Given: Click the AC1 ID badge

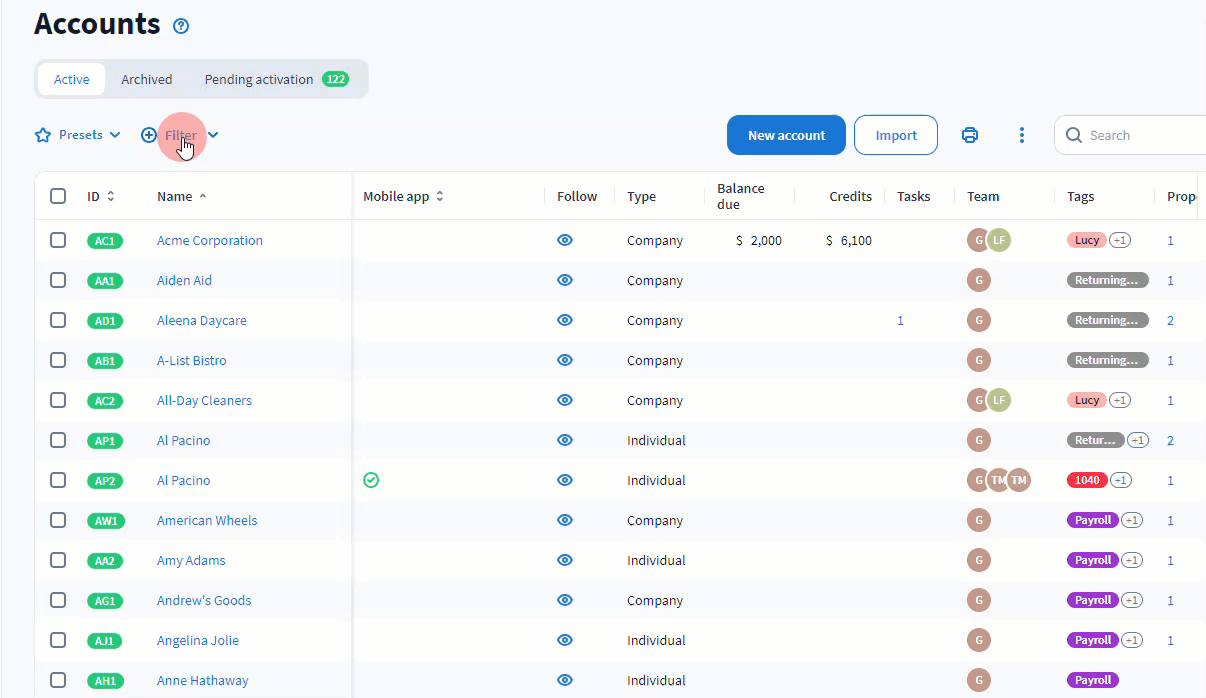Looking at the screenshot, I should (105, 241).
